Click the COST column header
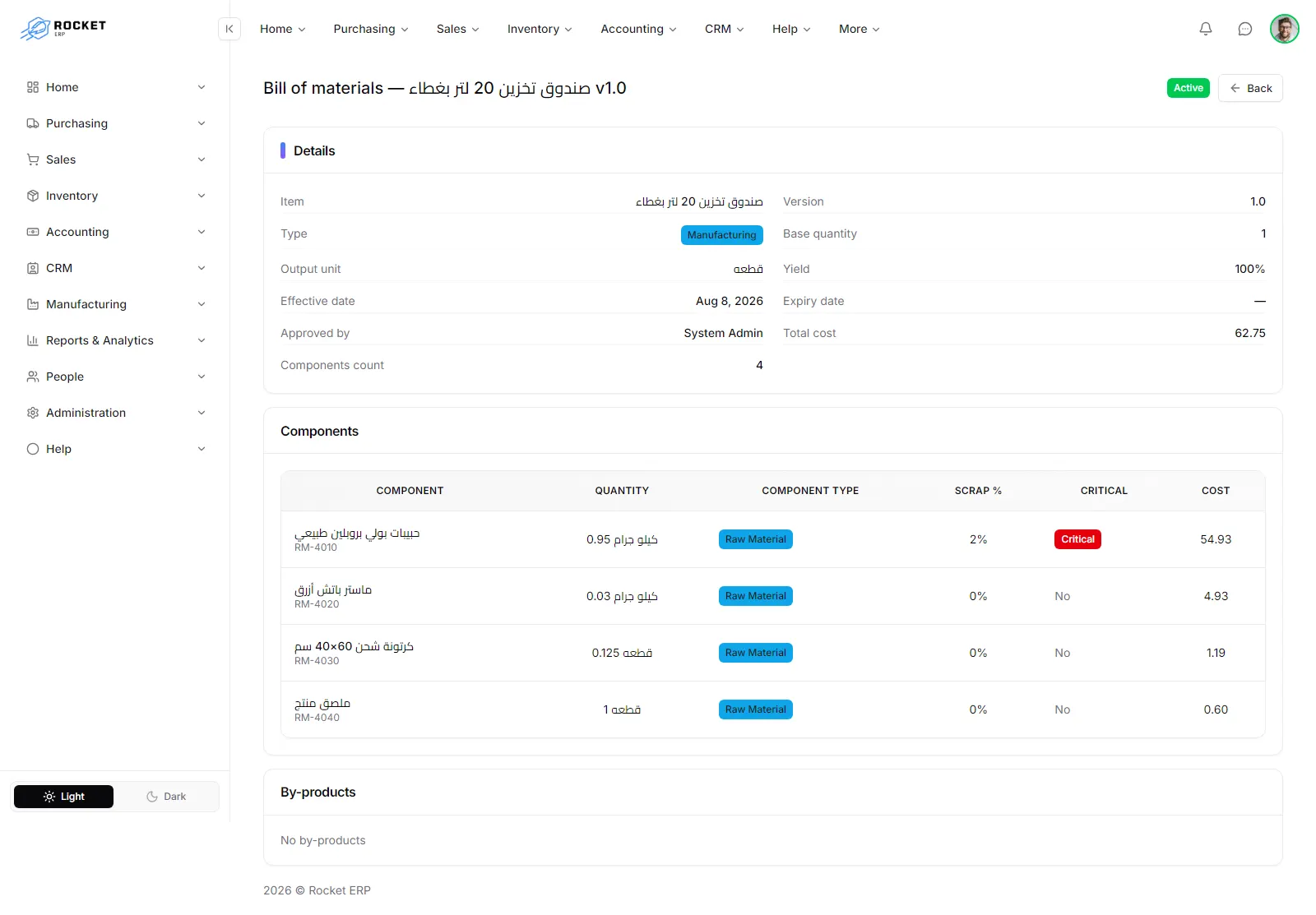 (1216, 491)
